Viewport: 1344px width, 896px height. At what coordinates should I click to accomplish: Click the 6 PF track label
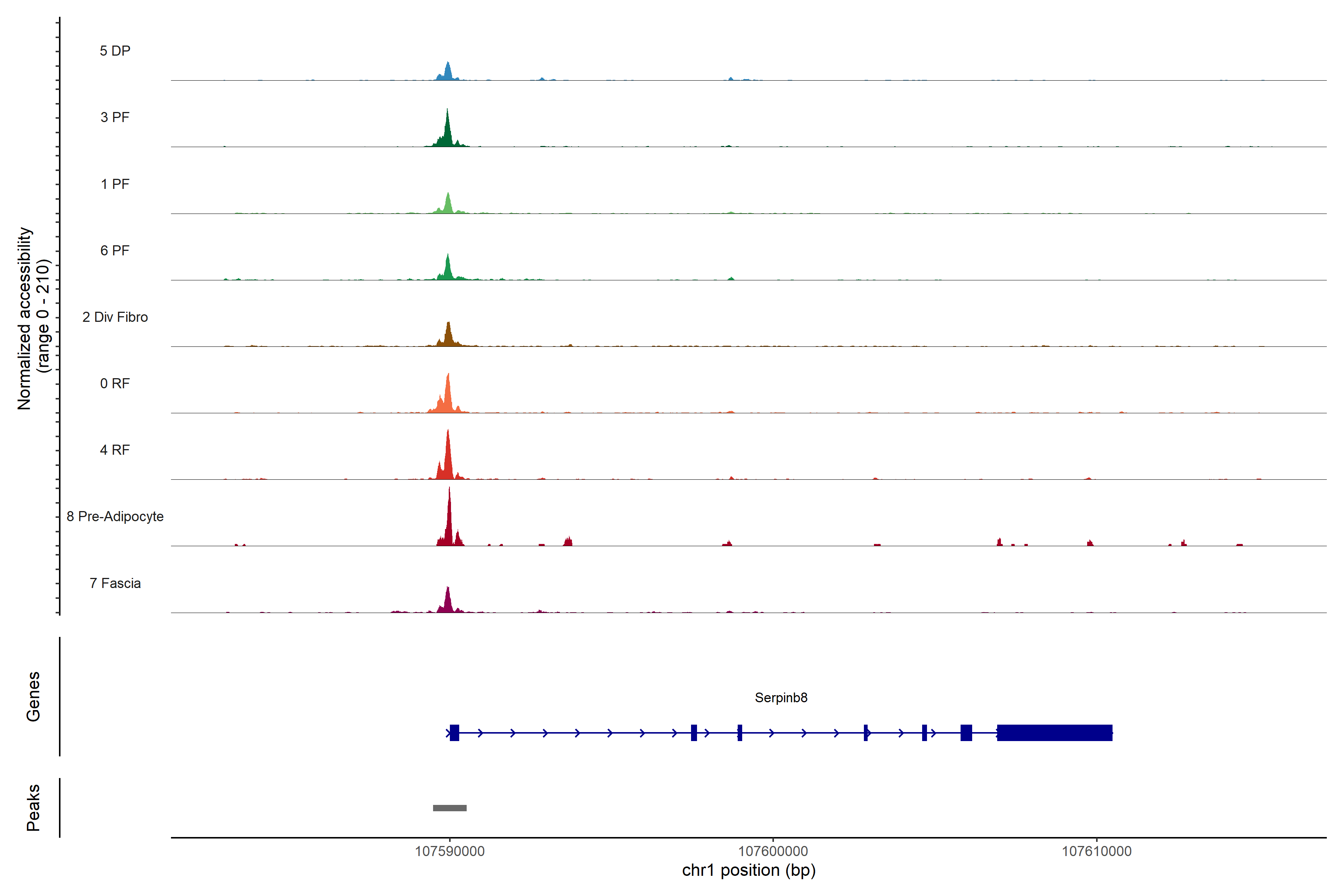coord(115,250)
